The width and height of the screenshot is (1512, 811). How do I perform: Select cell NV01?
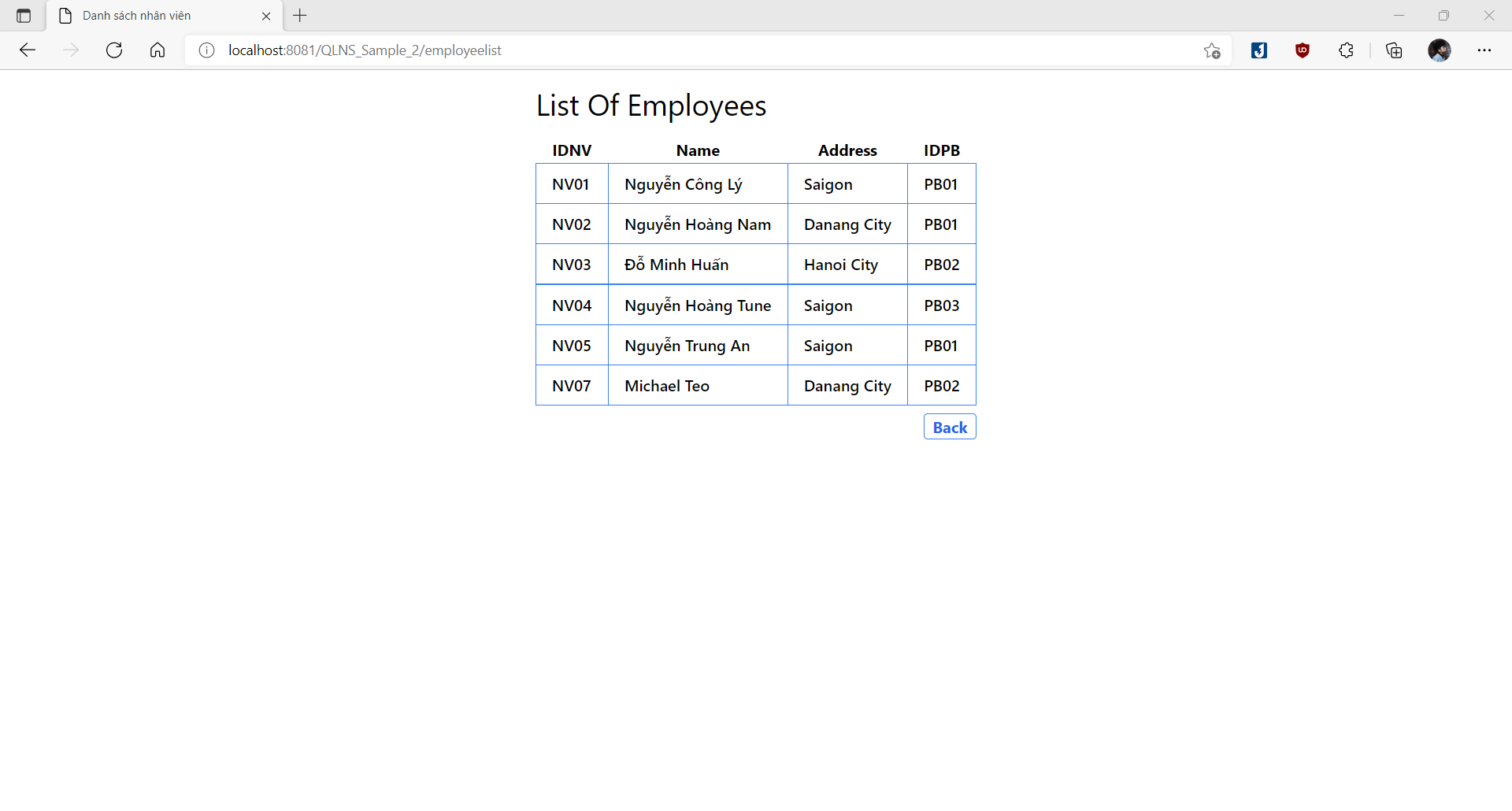(x=572, y=184)
